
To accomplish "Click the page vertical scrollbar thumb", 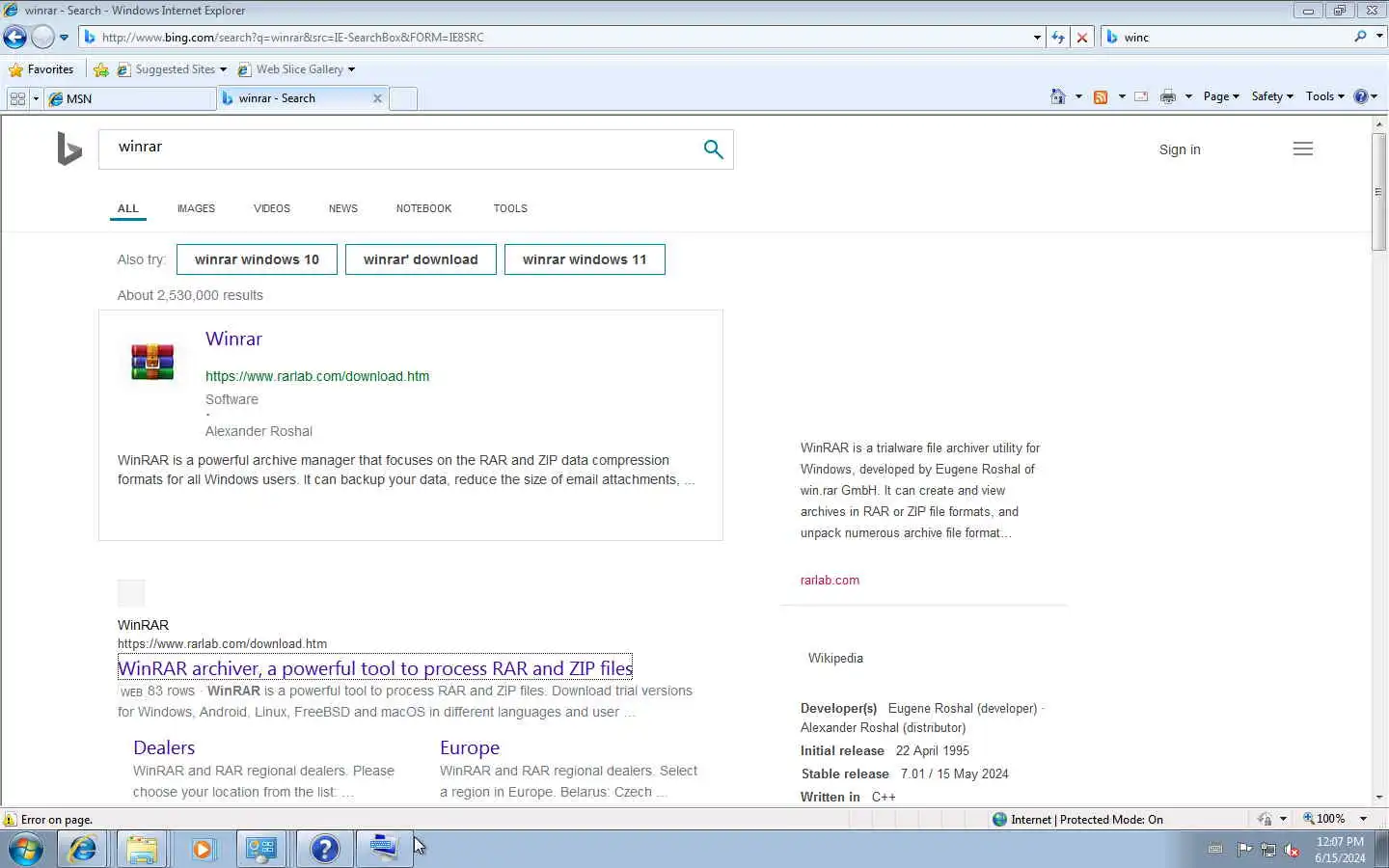I will click(1379, 193).
